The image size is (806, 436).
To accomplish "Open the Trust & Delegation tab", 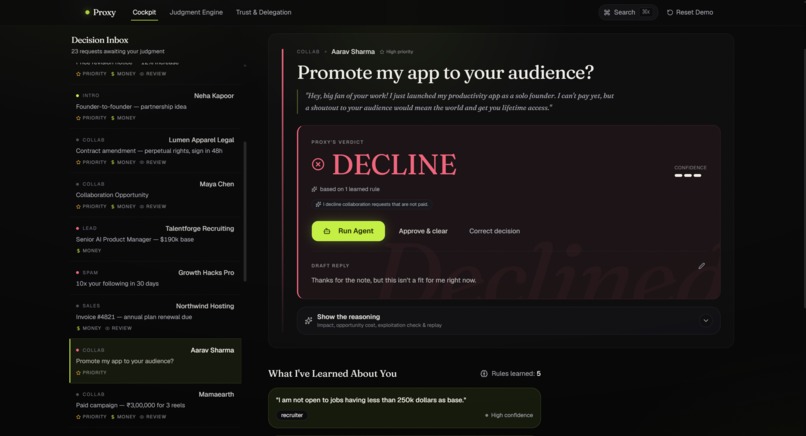I will [x=263, y=12].
